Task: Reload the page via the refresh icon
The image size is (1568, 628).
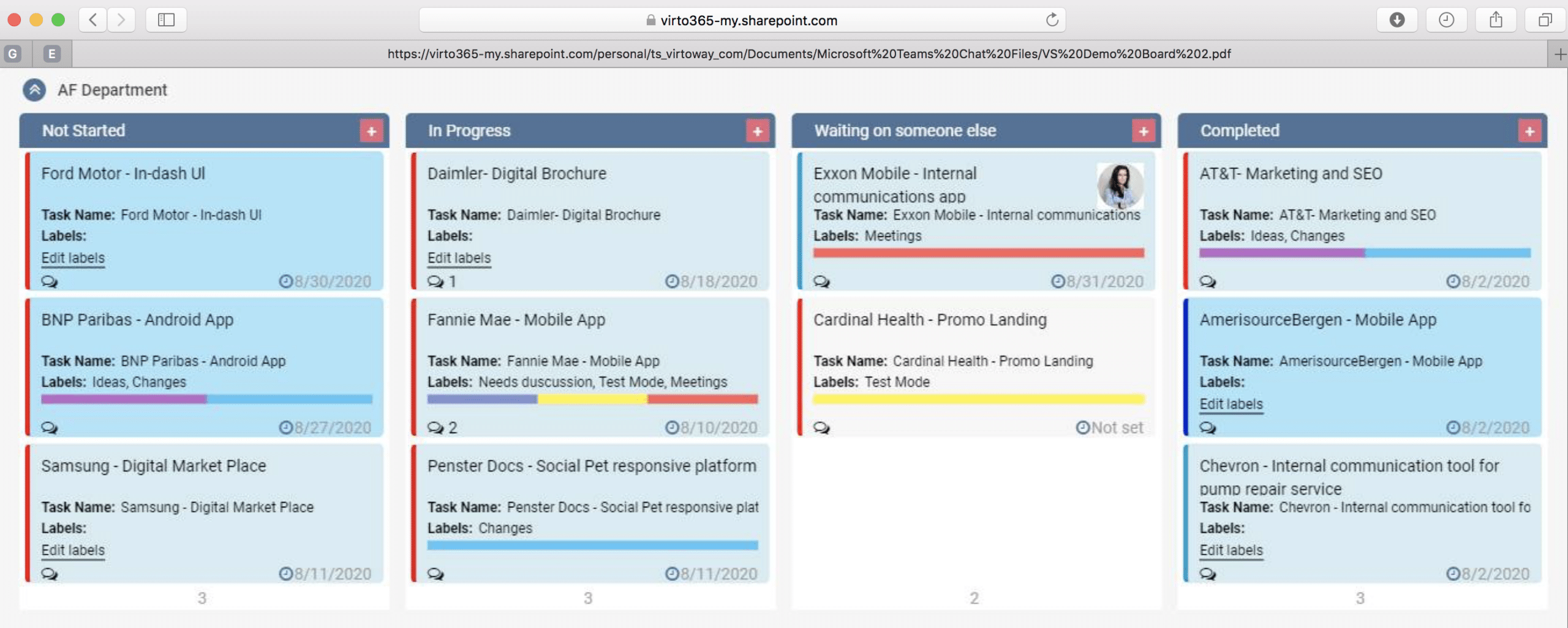Action: (1052, 20)
